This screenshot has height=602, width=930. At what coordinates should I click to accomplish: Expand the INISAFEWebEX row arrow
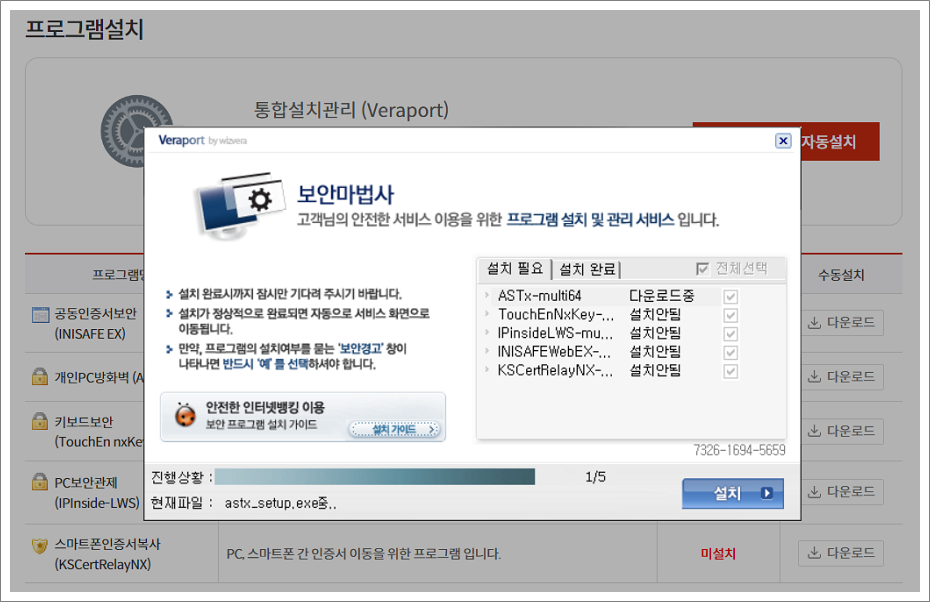487,351
